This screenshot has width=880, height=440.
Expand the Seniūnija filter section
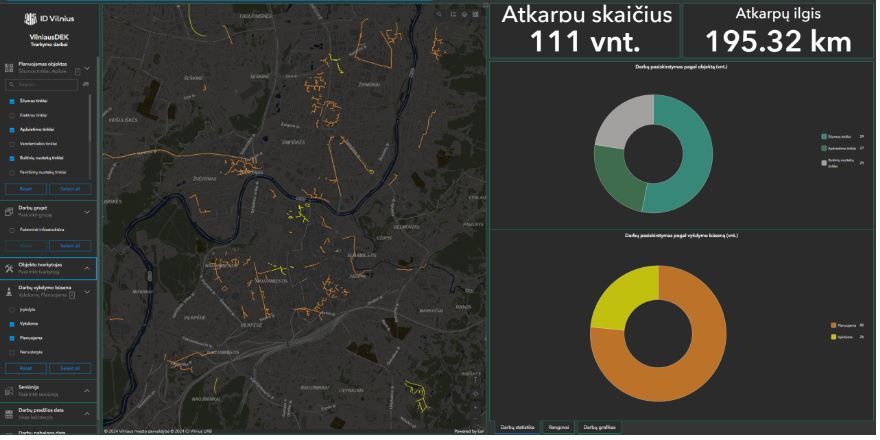click(87, 390)
